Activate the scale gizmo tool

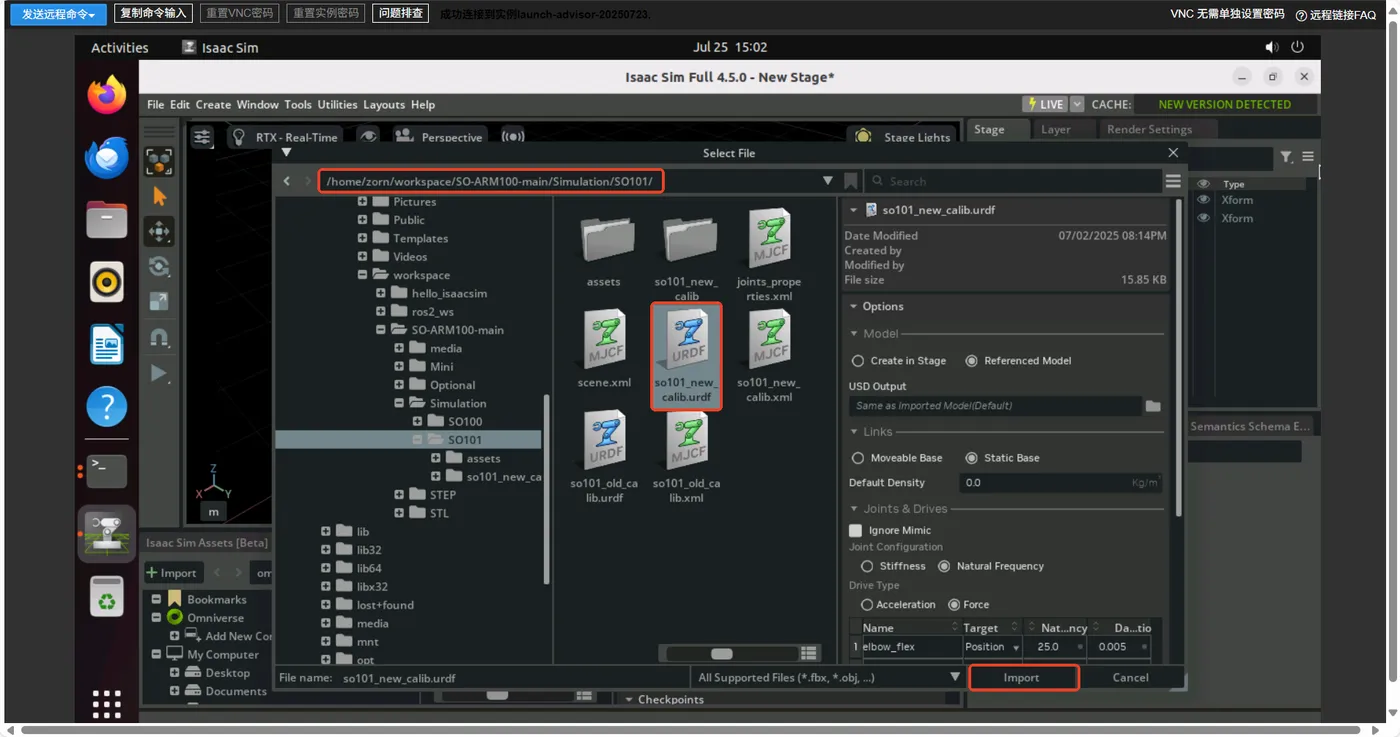pos(159,301)
